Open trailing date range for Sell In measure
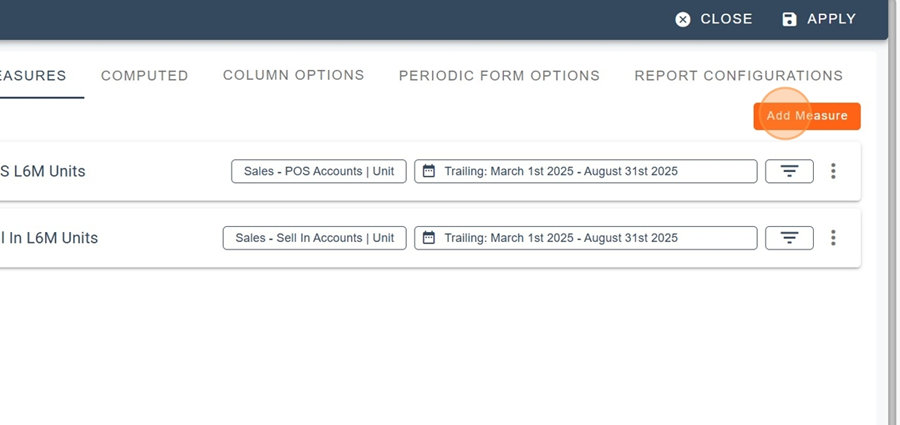 pyautogui.click(x=585, y=238)
